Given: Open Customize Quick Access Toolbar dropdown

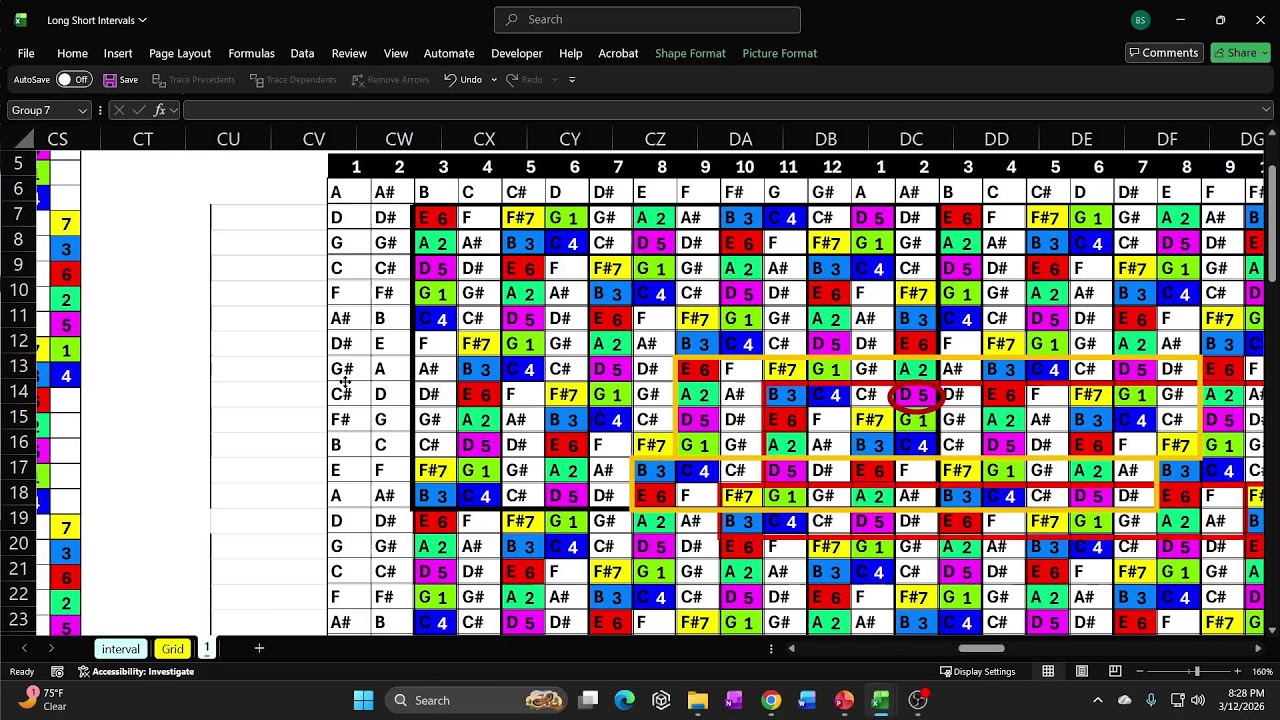Looking at the screenshot, I should 572,80.
